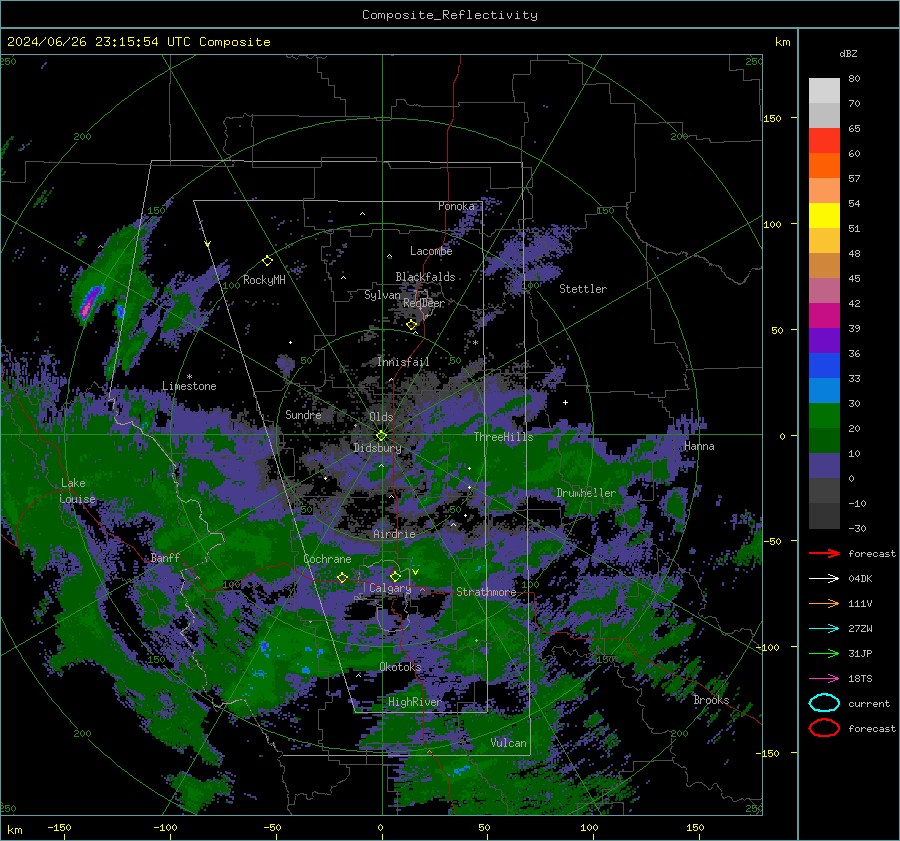
Task: Click the Lacombe city label
Action: pyautogui.click(x=431, y=251)
